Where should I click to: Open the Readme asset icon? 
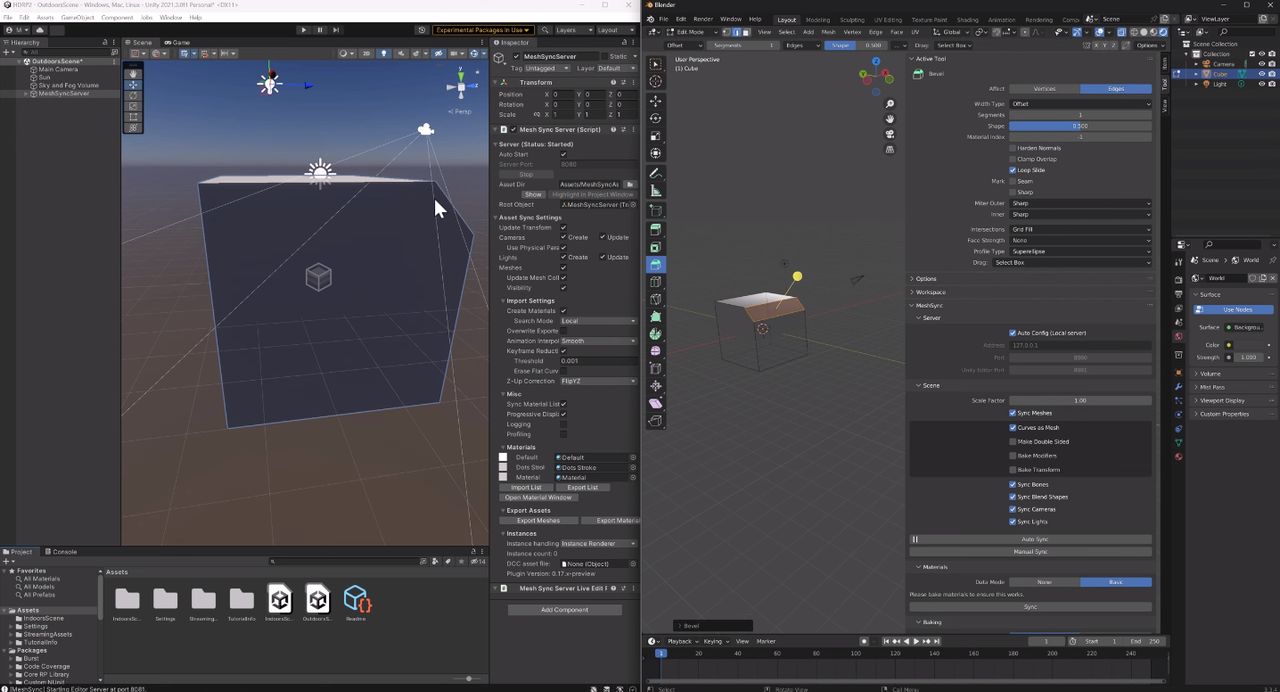pos(356,599)
